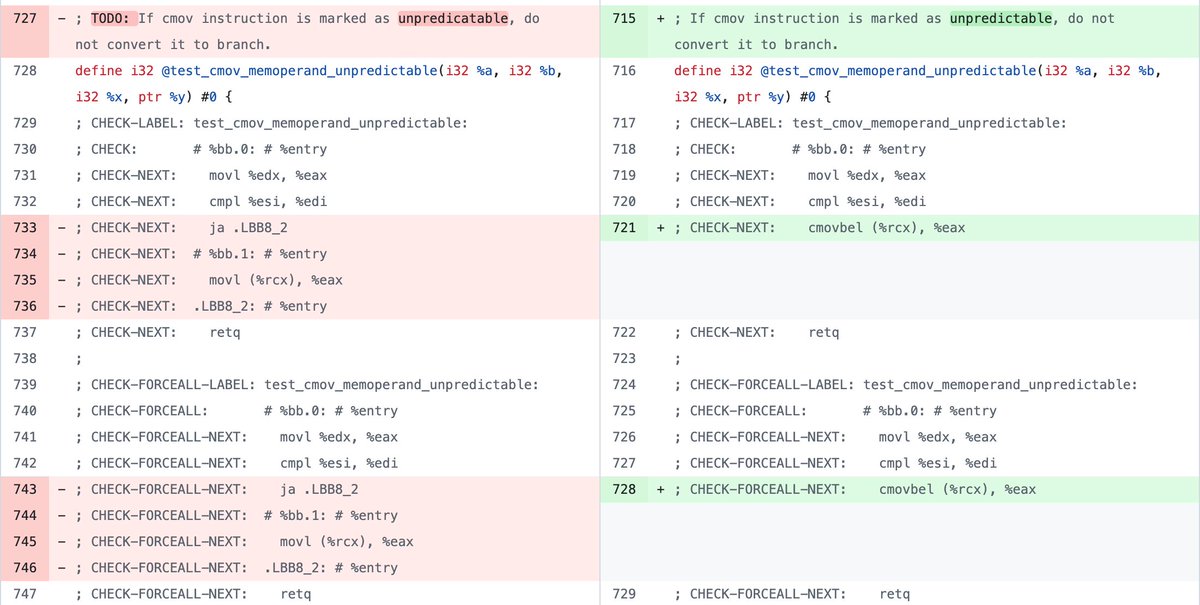Click the CHECK-FORCEALL-LABEL code on line 739
Image resolution: width=1200 pixels, height=605 pixels.
pyautogui.click(x=307, y=384)
